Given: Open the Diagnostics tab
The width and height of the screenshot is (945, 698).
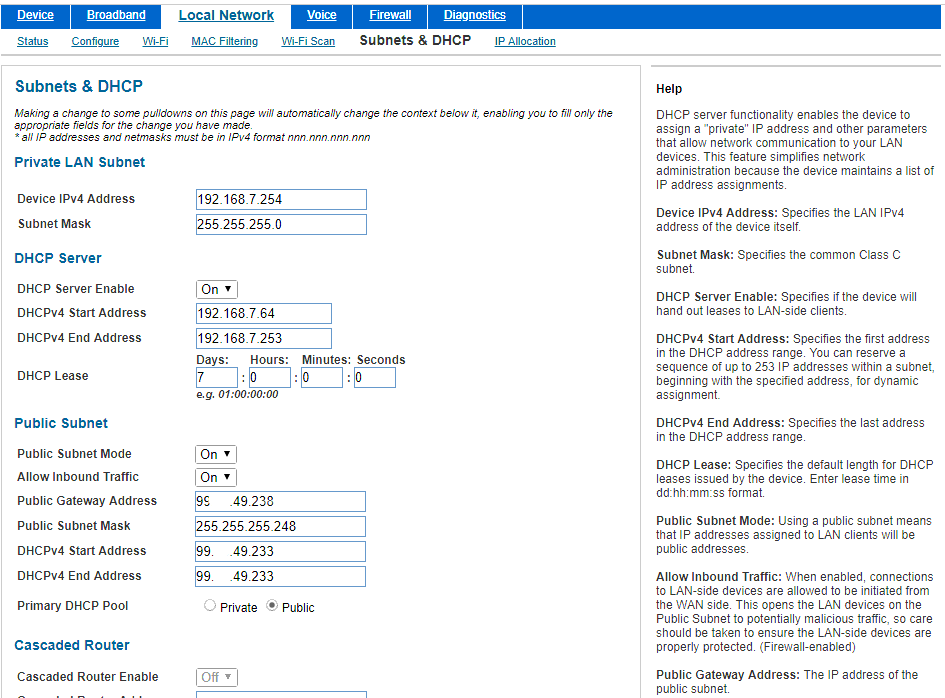Looking at the screenshot, I should (x=473, y=15).
